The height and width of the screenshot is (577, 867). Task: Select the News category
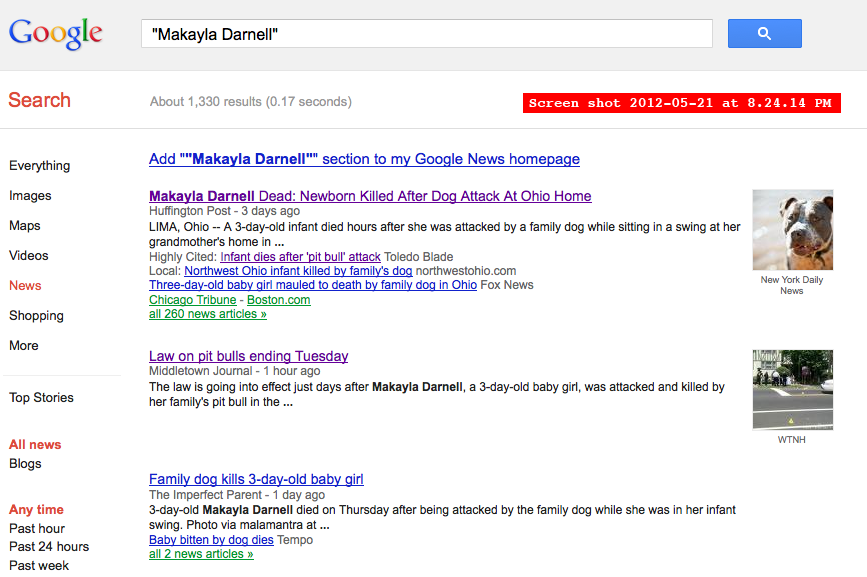[x=25, y=285]
